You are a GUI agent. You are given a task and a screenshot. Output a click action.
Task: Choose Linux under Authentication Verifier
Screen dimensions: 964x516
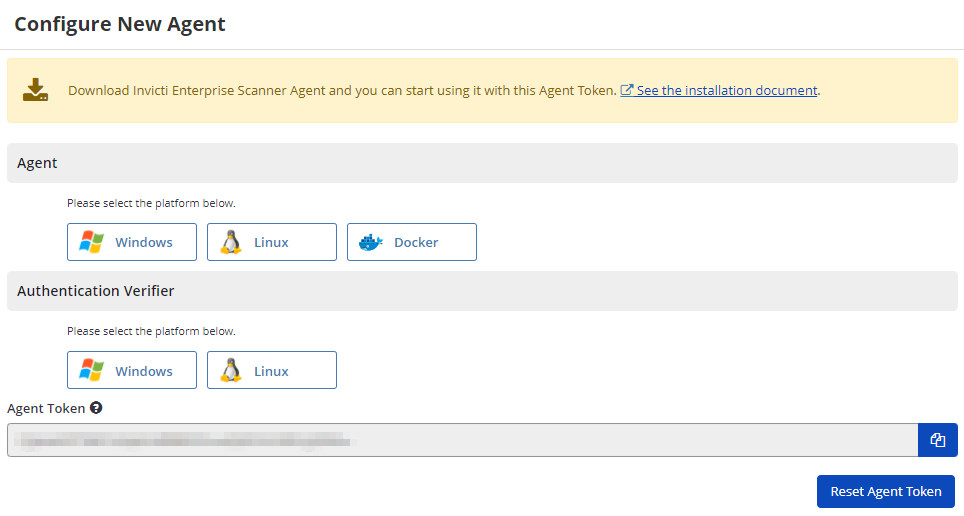tap(272, 370)
